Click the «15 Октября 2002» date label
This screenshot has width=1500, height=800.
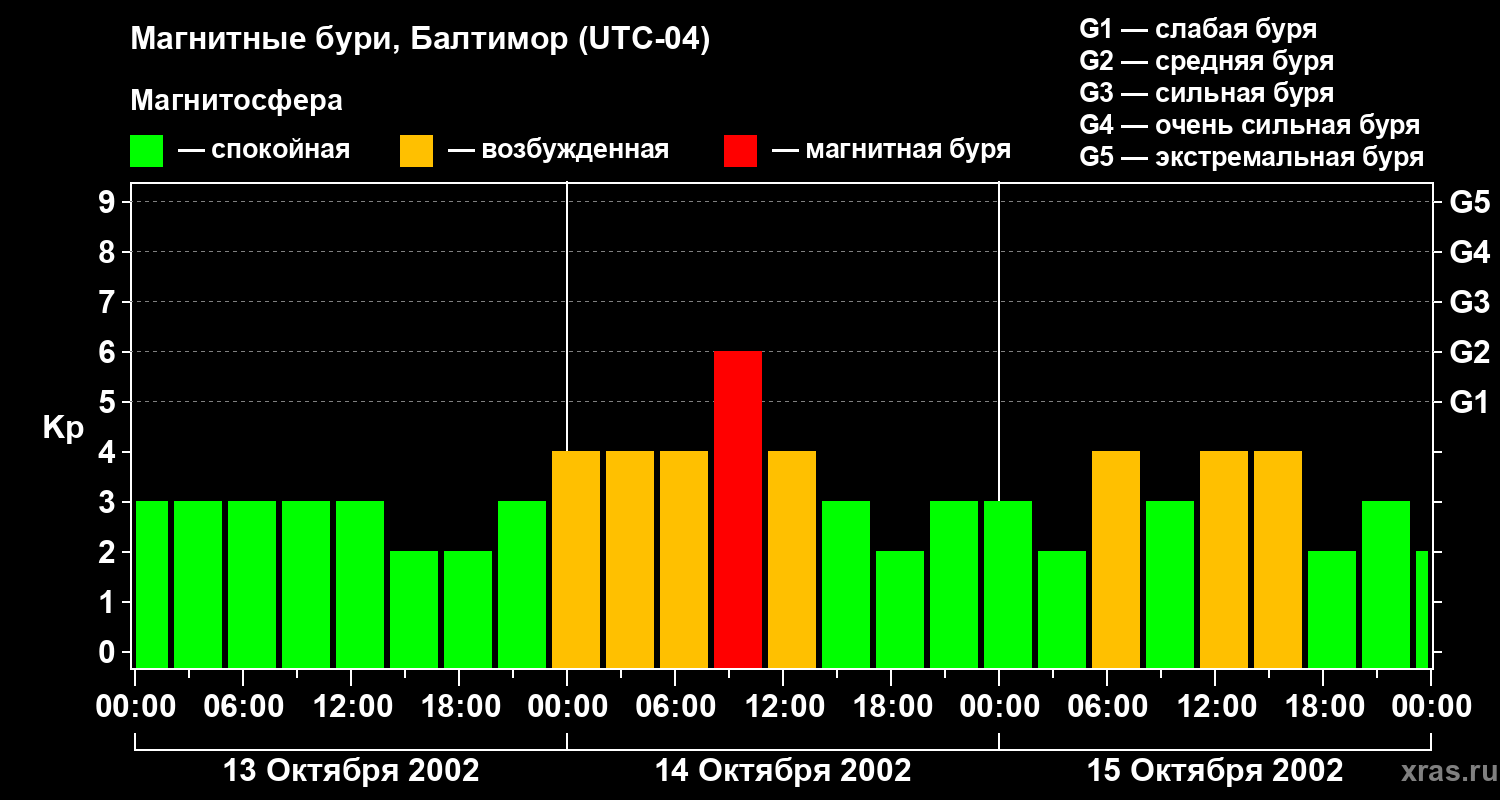tap(1215, 771)
